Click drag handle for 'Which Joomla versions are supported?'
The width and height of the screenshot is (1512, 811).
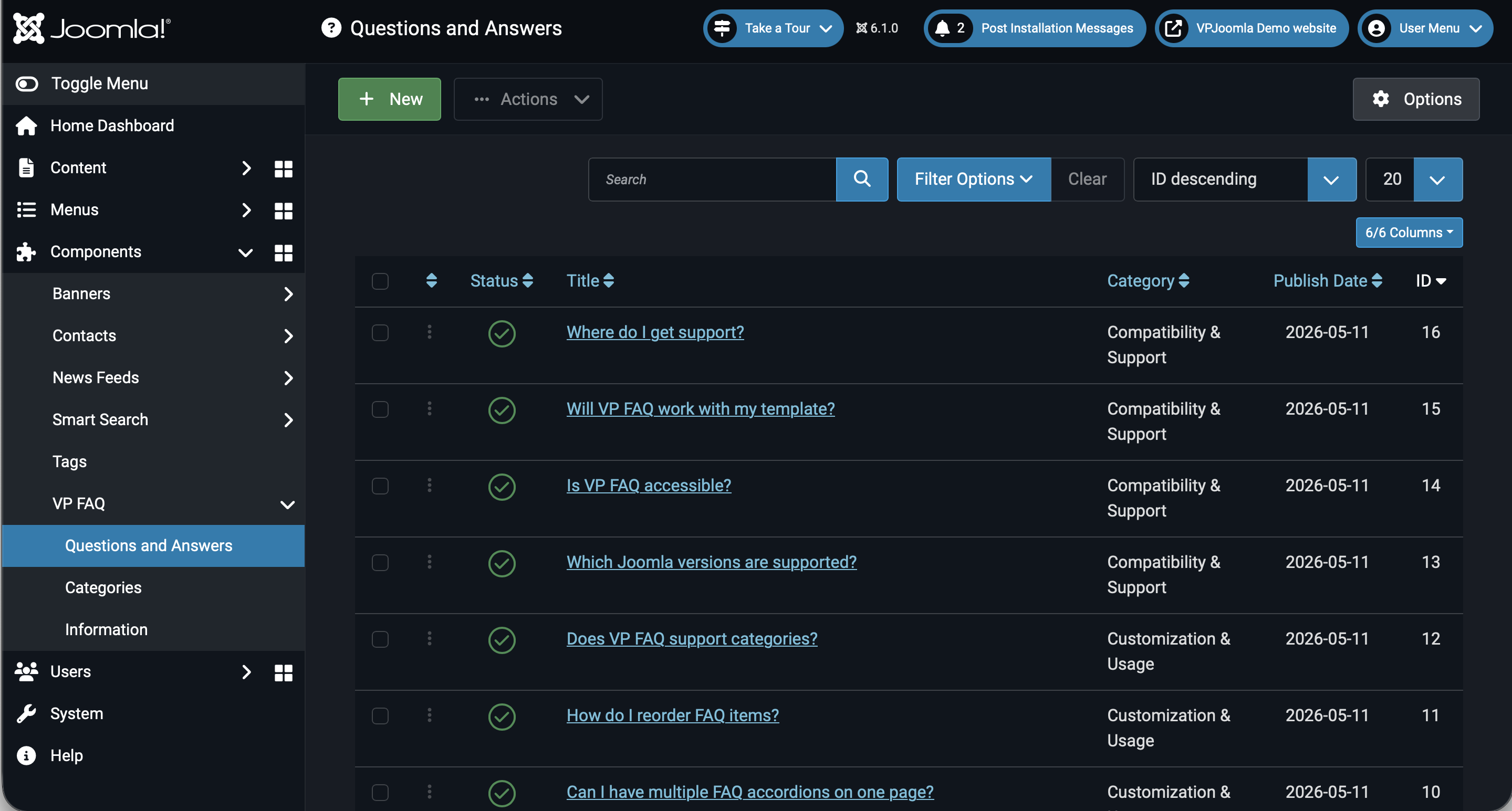[430, 562]
